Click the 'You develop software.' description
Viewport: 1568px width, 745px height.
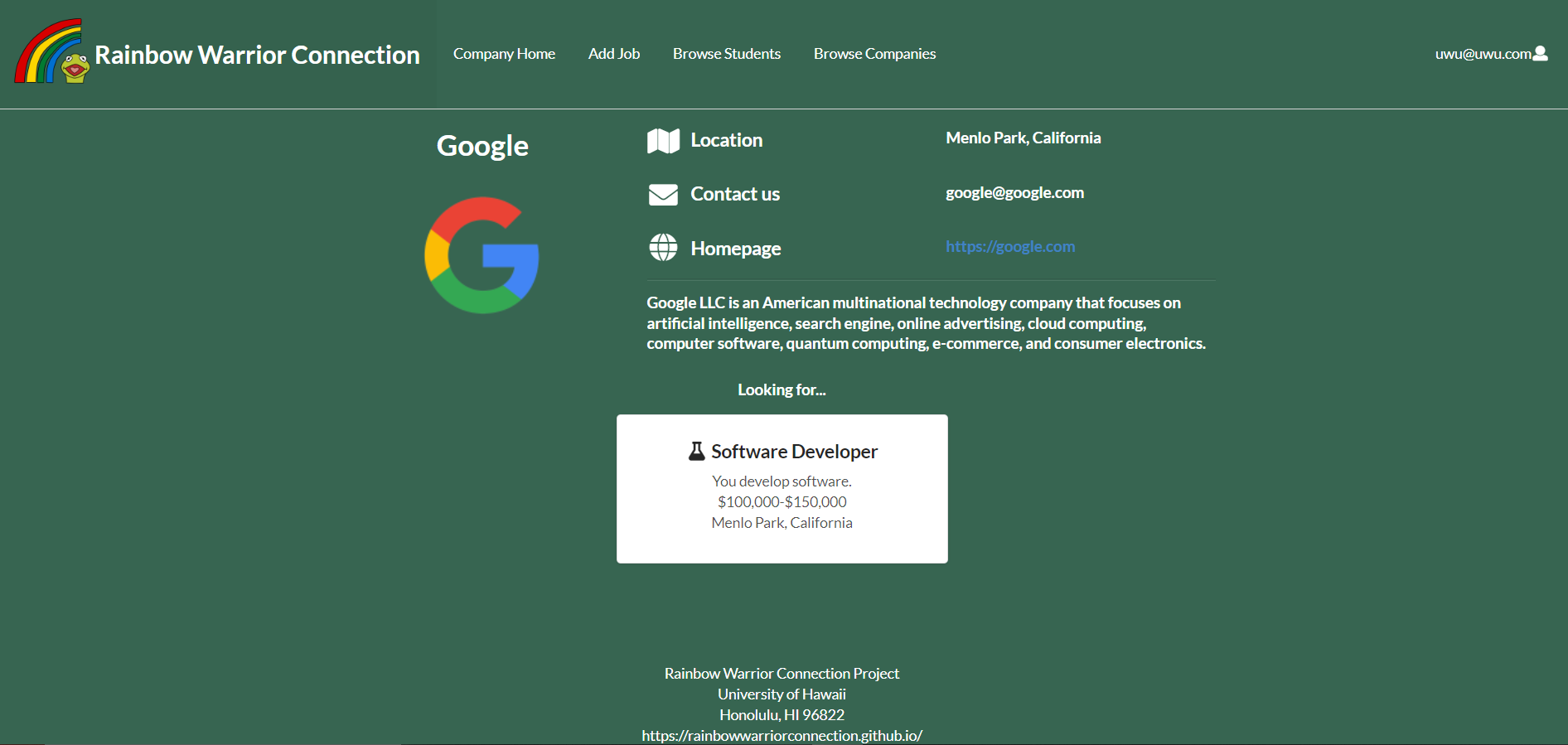click(x=782, y=481)
